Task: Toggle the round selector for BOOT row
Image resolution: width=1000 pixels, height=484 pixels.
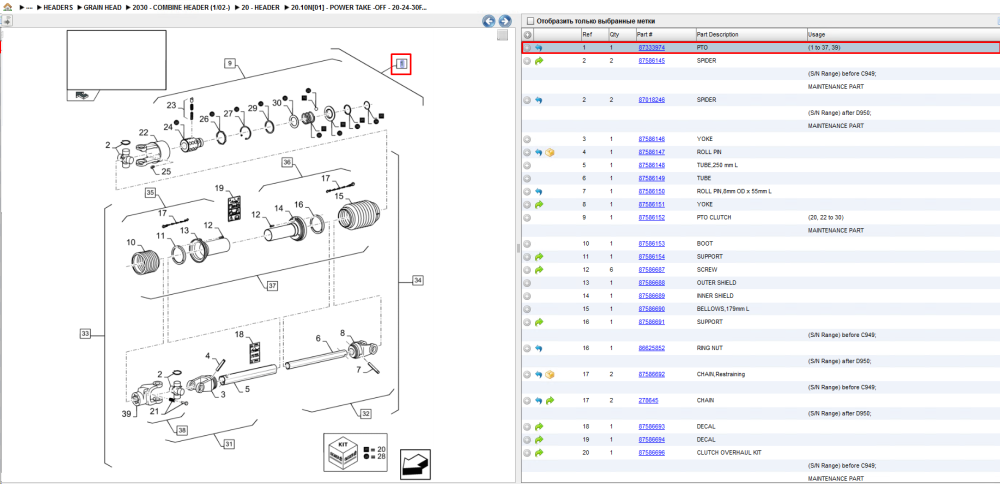Action: (527, 244)
